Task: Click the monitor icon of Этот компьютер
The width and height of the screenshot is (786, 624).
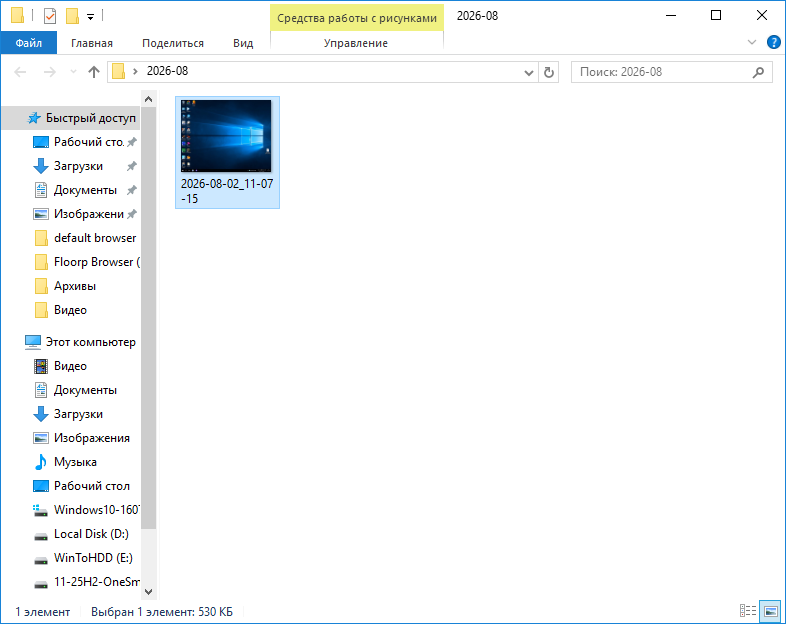Action: (x=33, y=342)
